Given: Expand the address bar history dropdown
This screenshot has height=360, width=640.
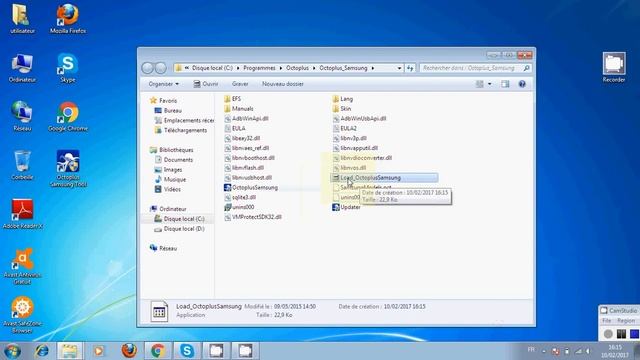Looking at the screenshot, I should (x=399, y=68).
